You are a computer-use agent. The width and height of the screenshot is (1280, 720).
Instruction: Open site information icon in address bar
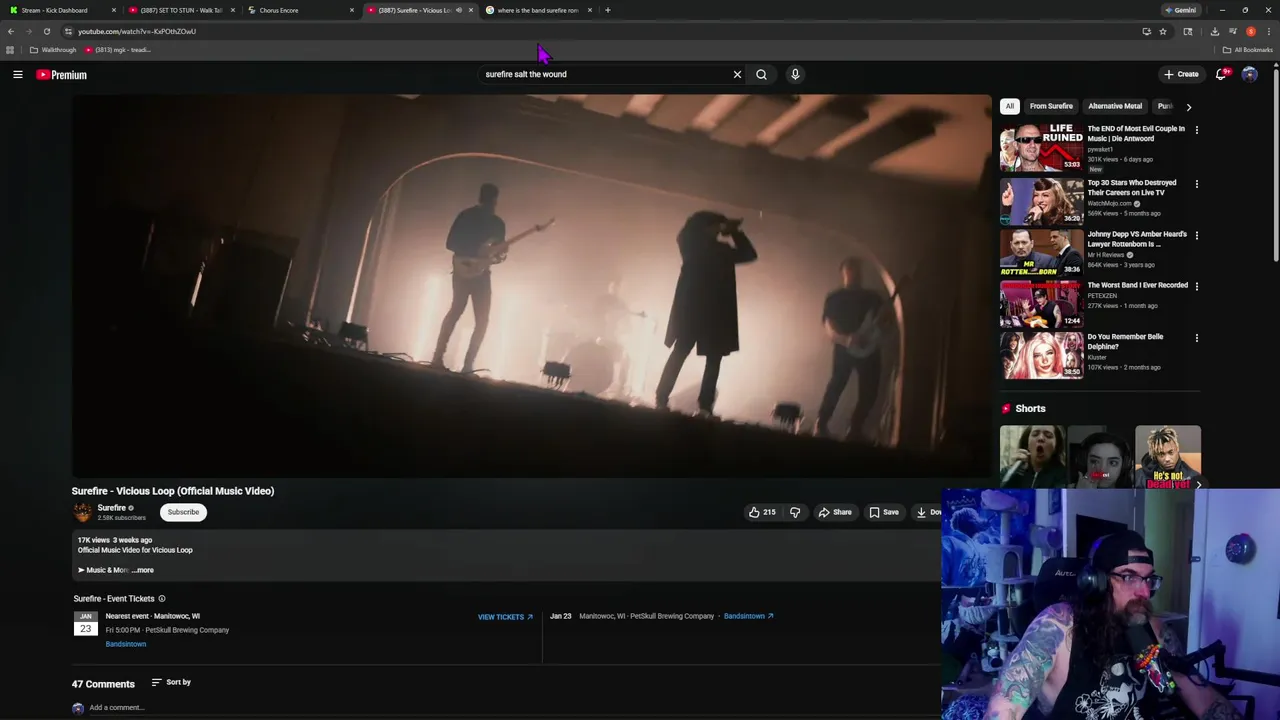point(67,31)
